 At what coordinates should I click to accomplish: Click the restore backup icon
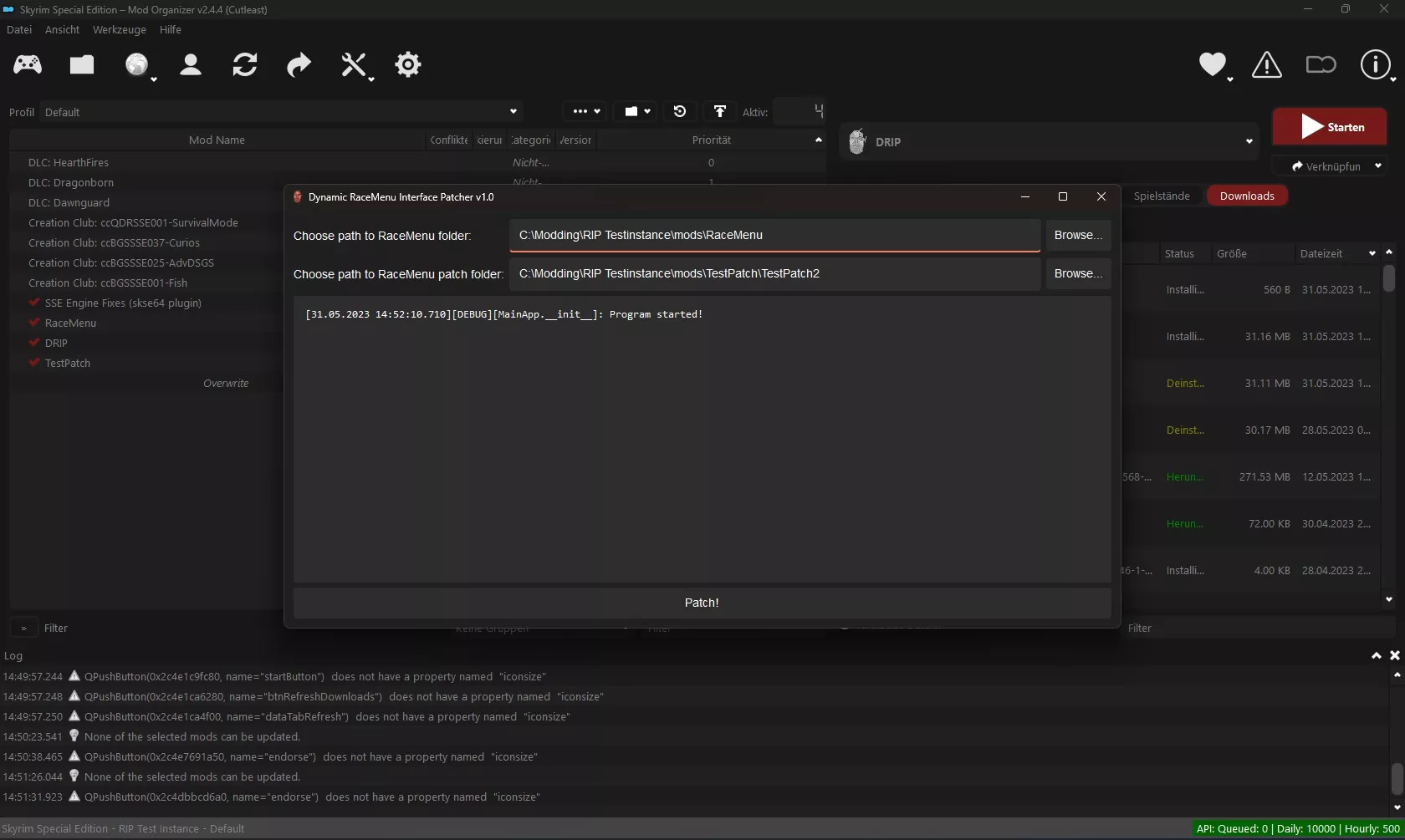coord(680,111)
